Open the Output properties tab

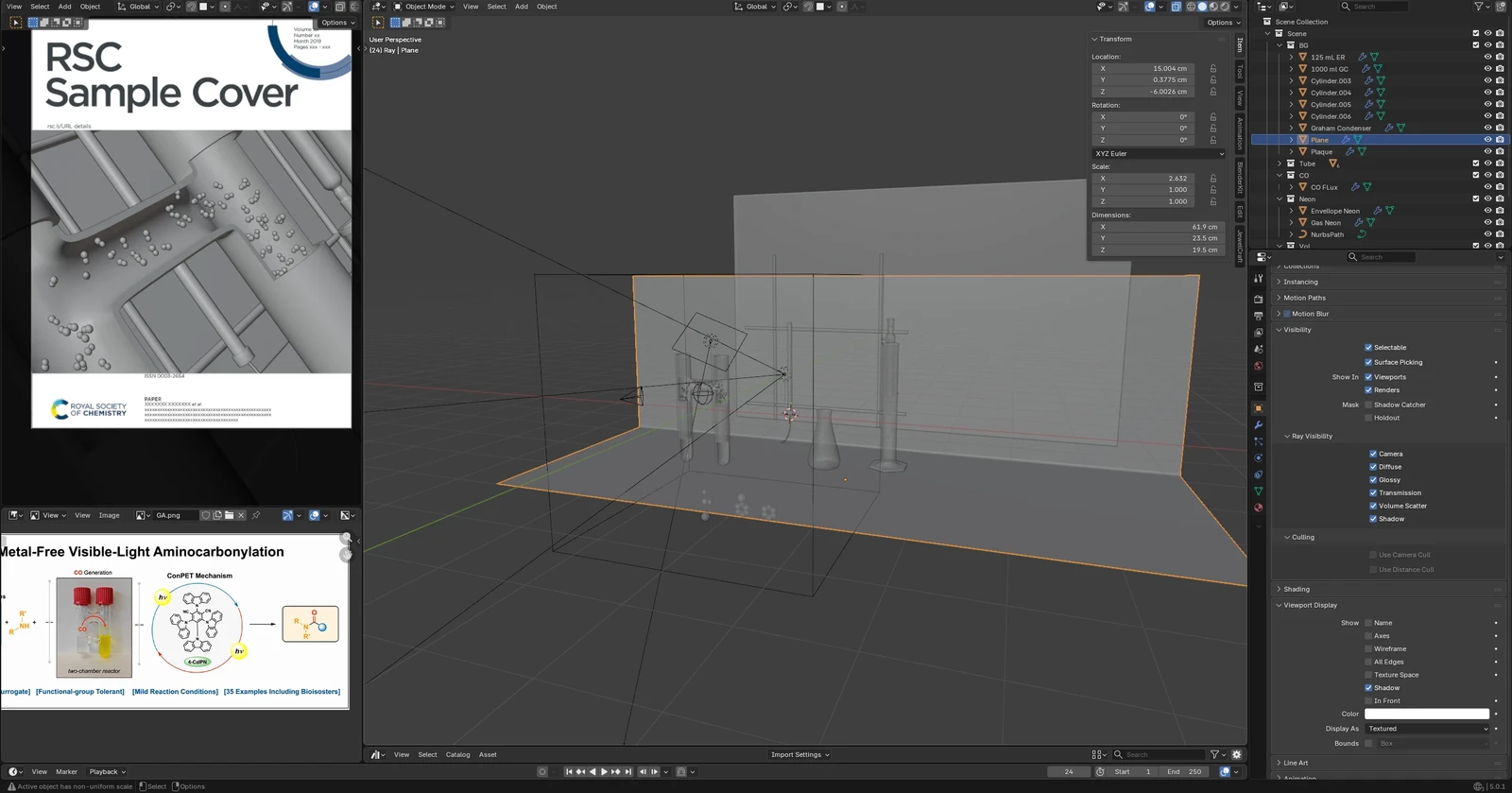(x=1258, y=316)
